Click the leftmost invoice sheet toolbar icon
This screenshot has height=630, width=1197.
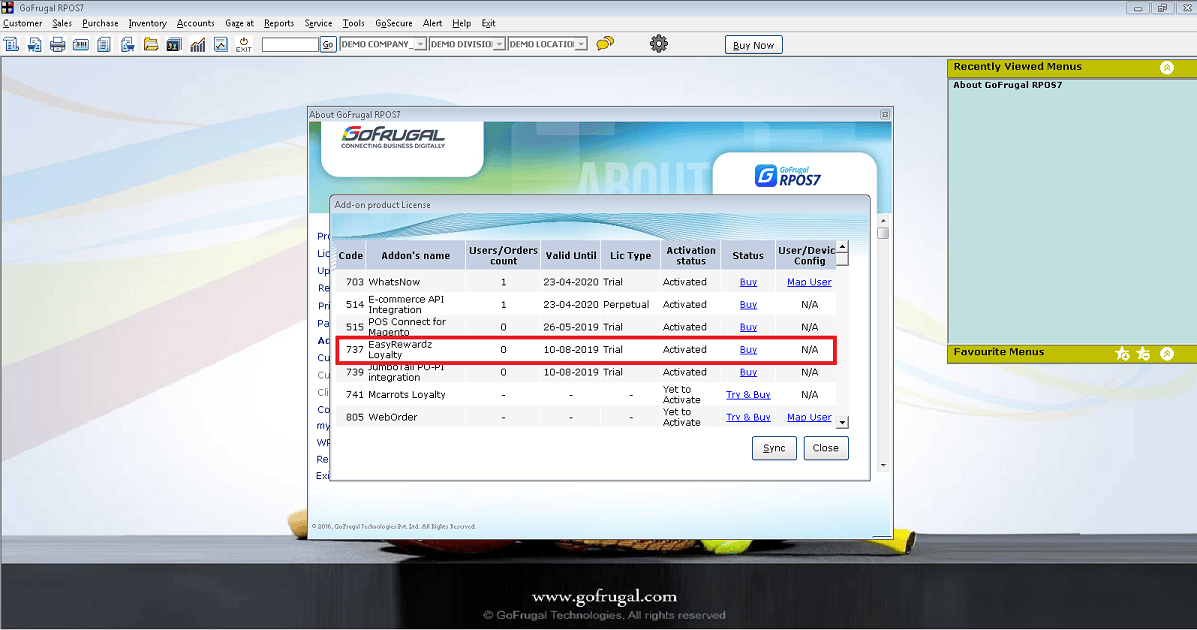[x=11, y=44]
